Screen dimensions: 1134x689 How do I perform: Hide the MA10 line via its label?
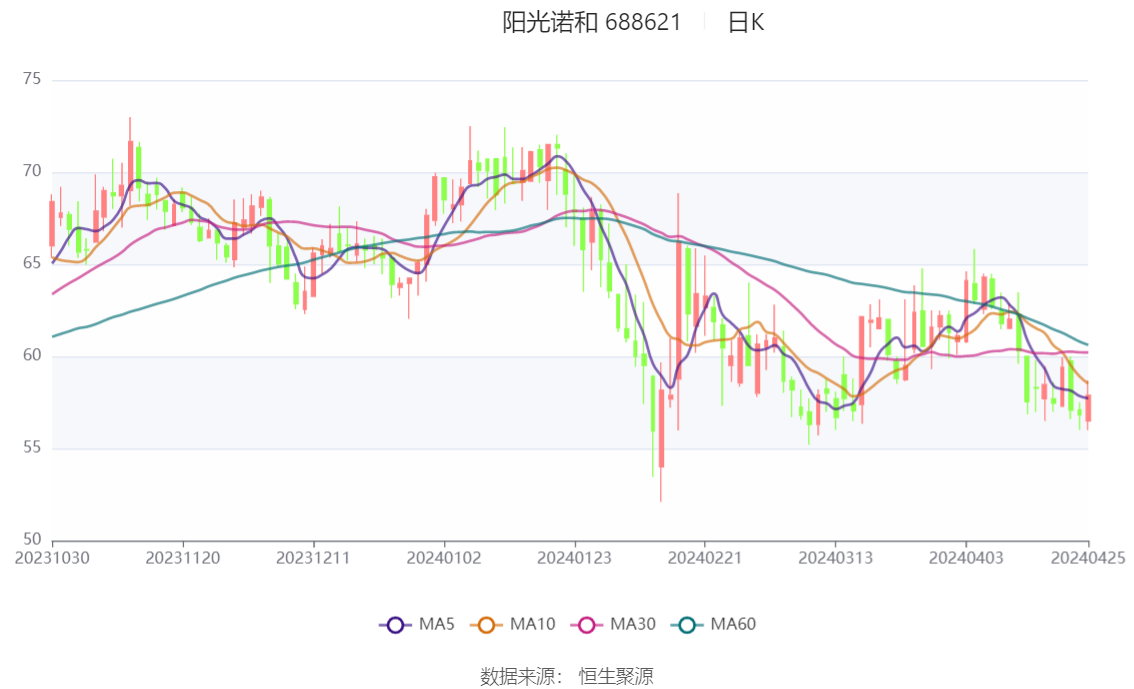[x=532, y=624]
